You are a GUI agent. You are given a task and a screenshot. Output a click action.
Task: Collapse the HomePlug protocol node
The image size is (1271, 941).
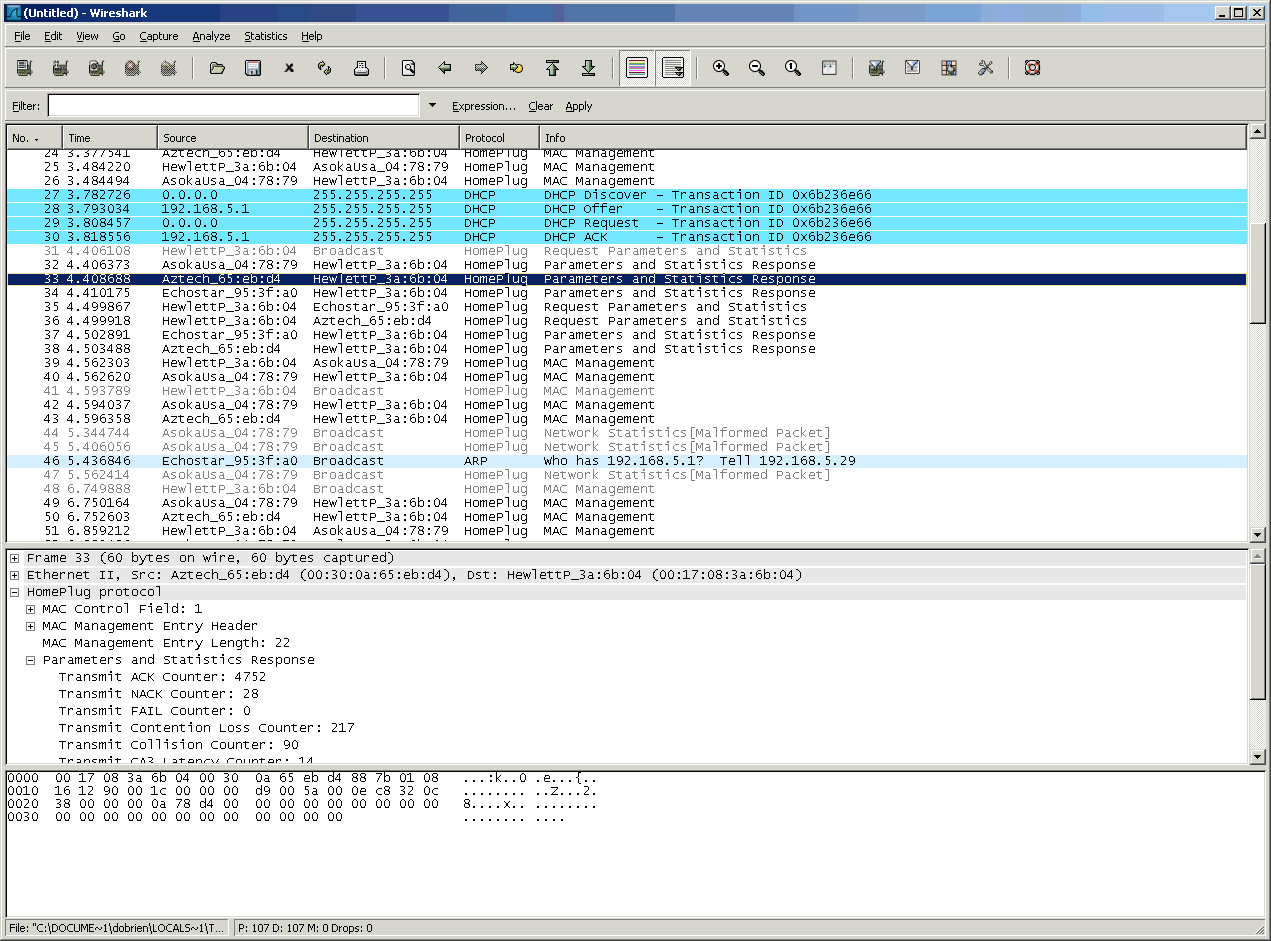pos(15,592)
